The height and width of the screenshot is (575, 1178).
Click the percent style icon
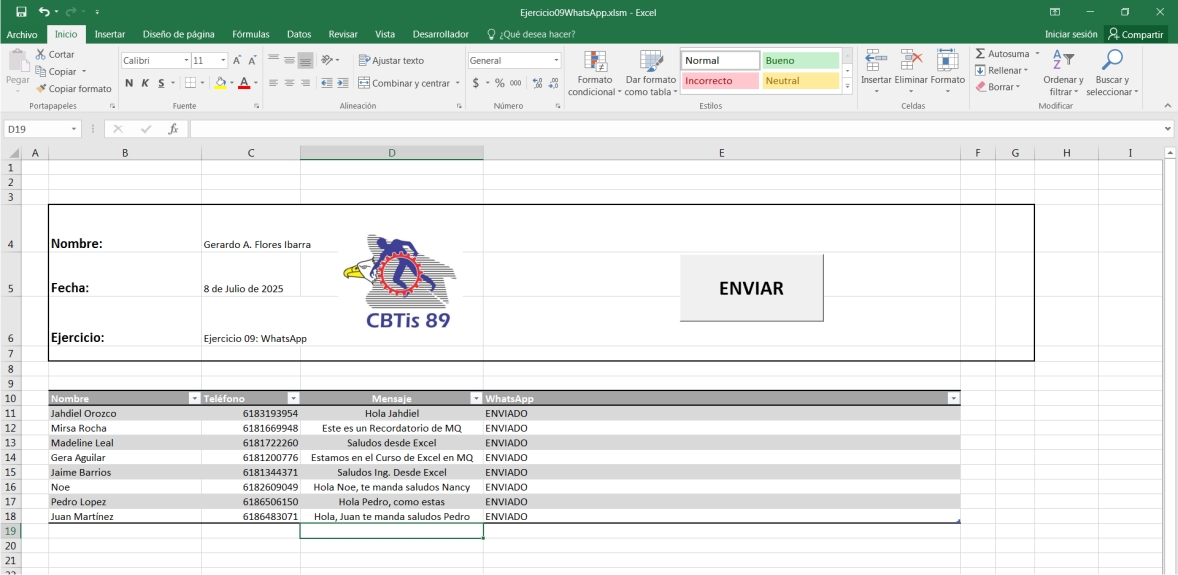coord(500,83)
